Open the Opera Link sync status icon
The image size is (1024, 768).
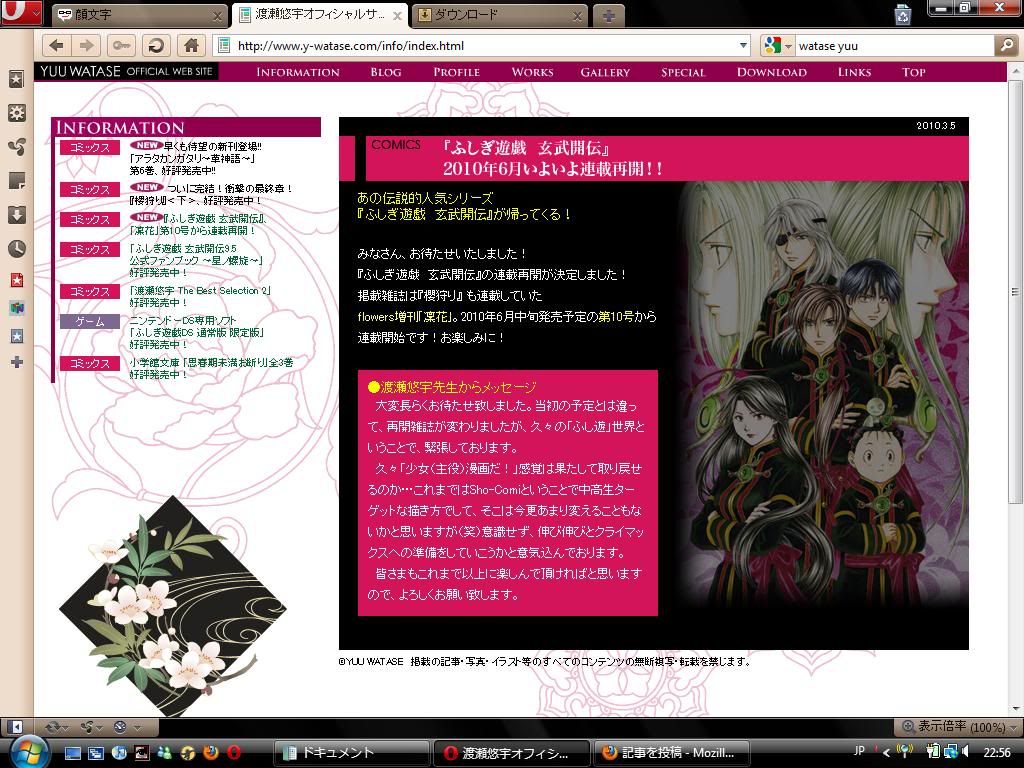[x=52, y=726]
